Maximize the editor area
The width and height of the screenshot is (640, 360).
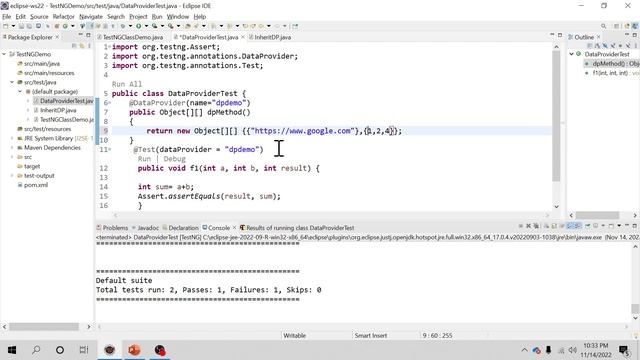tap(560, 36)
